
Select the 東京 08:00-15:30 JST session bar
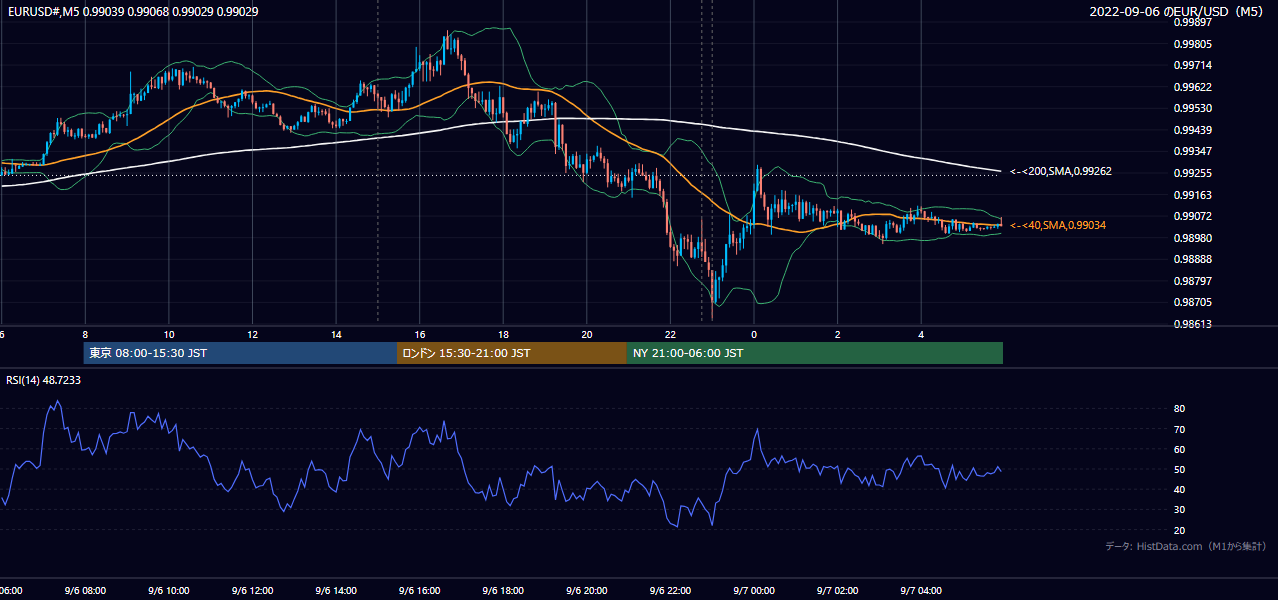click(x=240, y=353)
